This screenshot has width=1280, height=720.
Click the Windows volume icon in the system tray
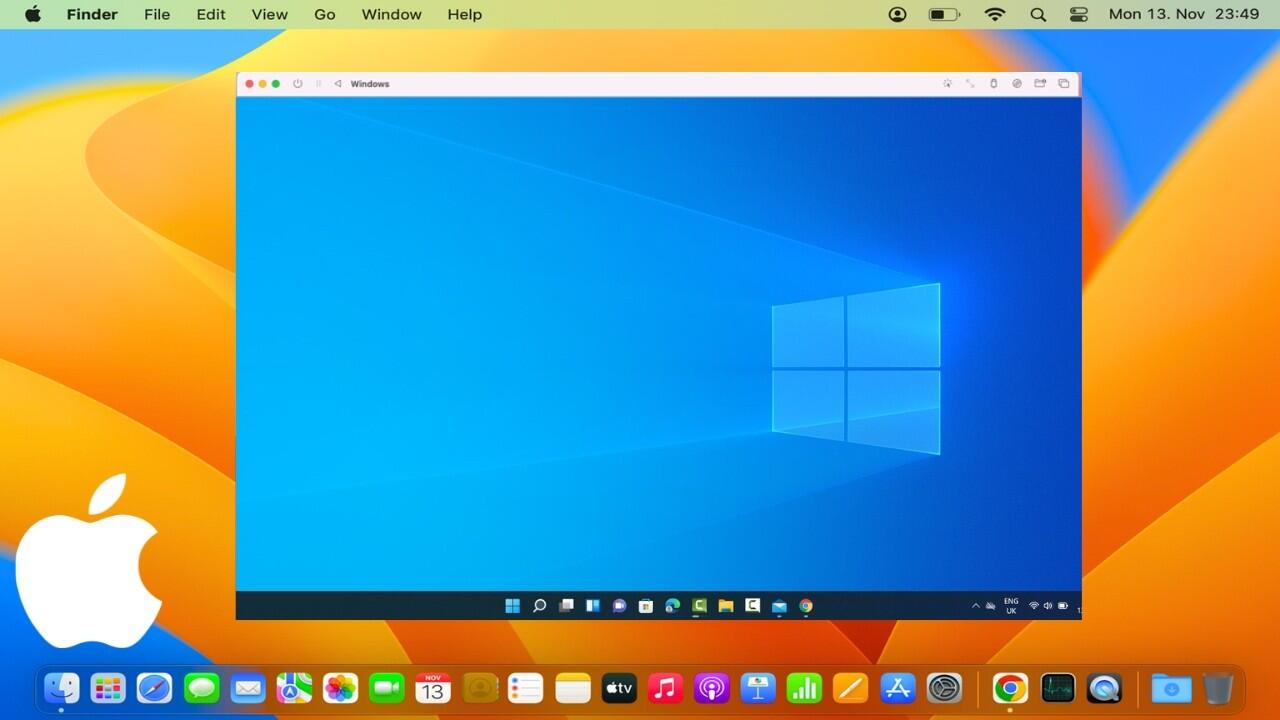coord(1048,606)
